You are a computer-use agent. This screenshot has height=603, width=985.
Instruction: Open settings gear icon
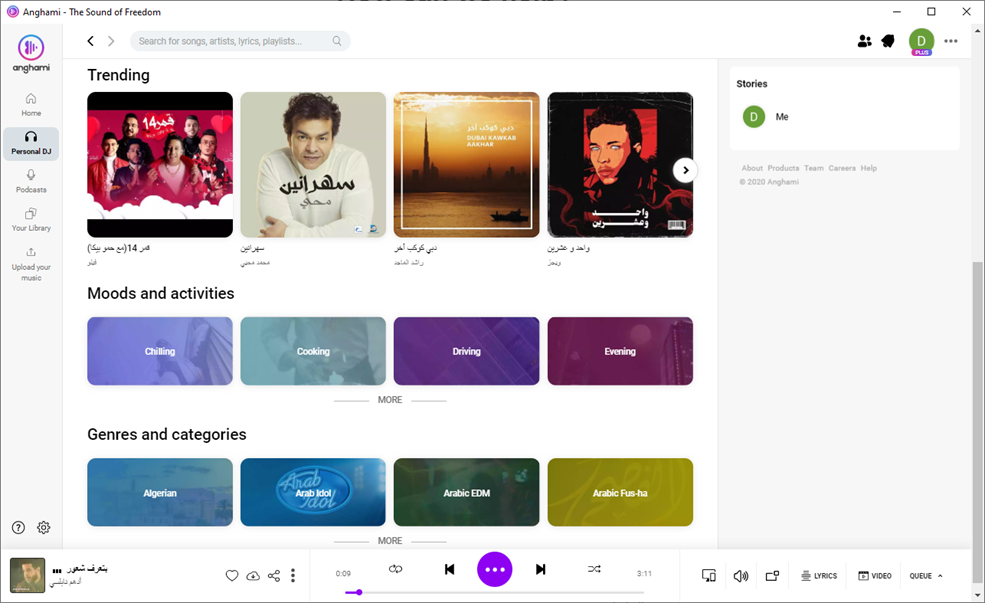point(43,528)
